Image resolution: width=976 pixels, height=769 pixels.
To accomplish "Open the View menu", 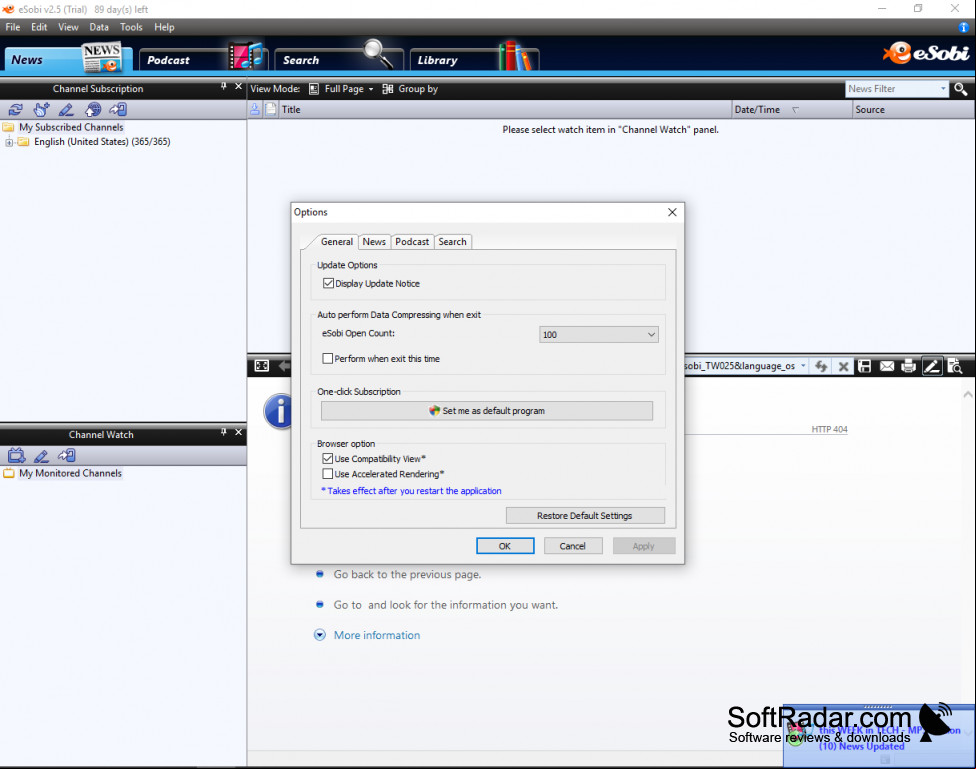I will click(x=68, y=27).
